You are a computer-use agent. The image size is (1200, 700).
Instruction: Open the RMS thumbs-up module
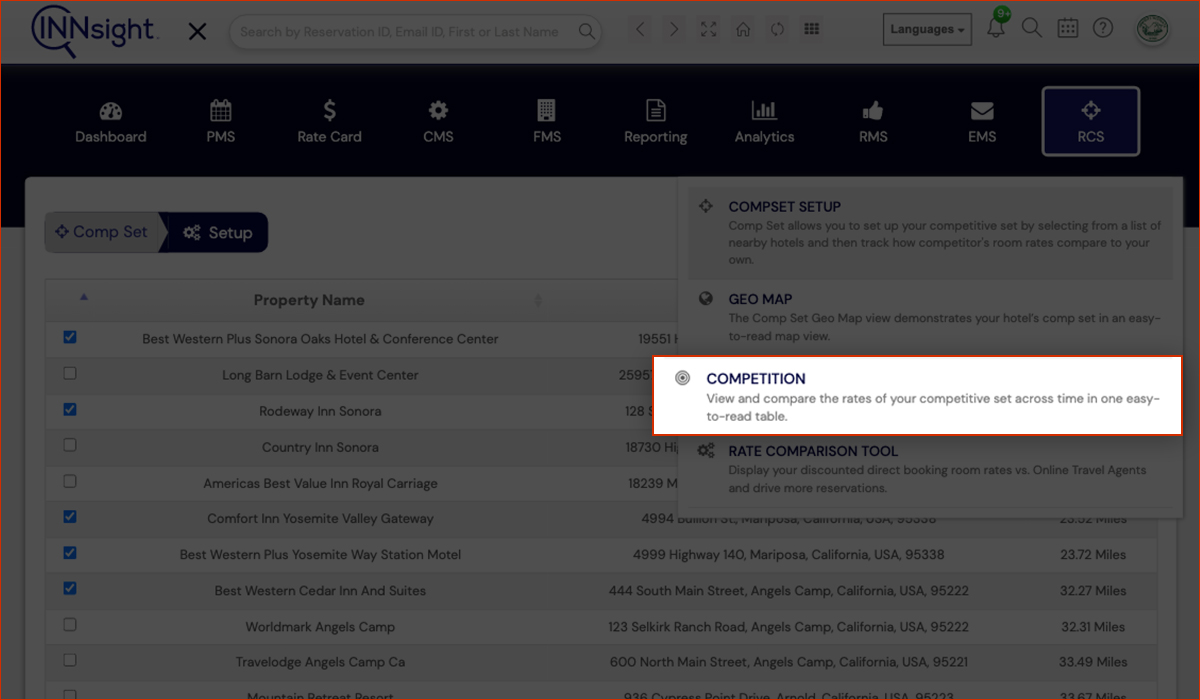pos(873,122)
